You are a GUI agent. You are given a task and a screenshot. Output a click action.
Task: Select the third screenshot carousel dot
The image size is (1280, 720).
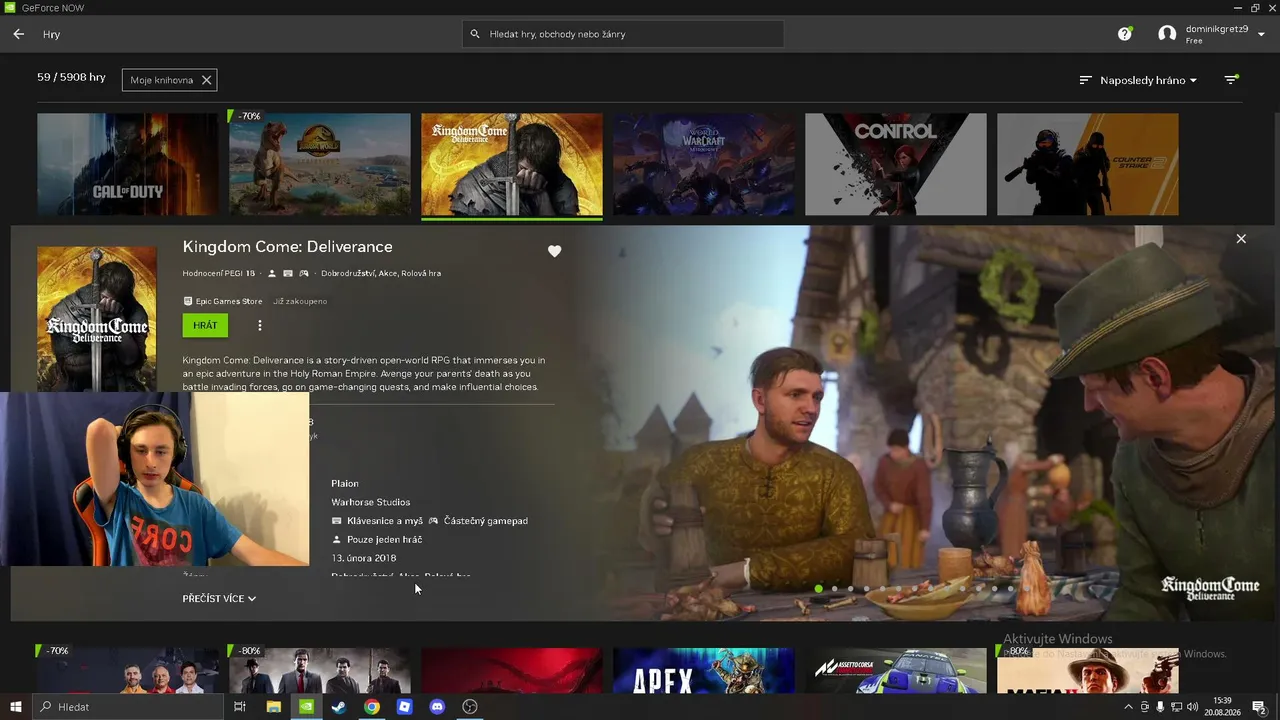[x=851, y=589]
